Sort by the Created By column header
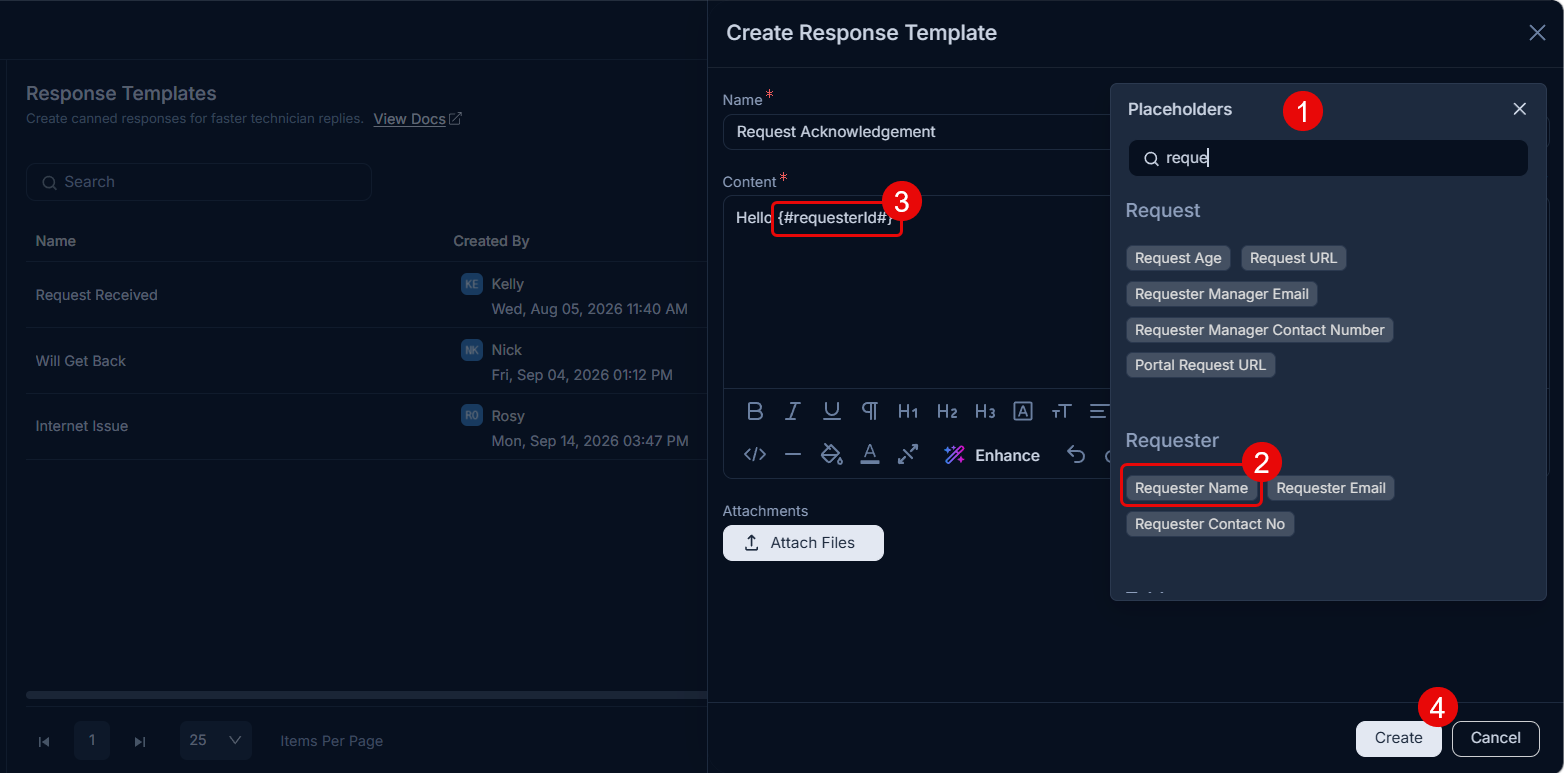This screenshot has width=1564, height=773. 491,241
